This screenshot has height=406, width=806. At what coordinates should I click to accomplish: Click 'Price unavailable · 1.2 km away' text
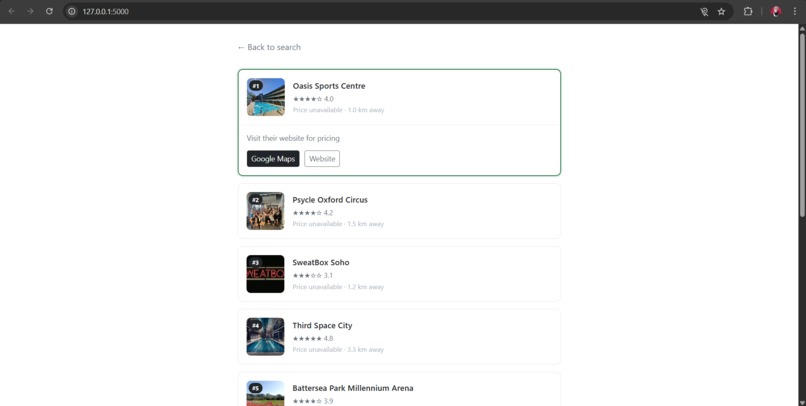pyautogui.click(x=338, y=287)
